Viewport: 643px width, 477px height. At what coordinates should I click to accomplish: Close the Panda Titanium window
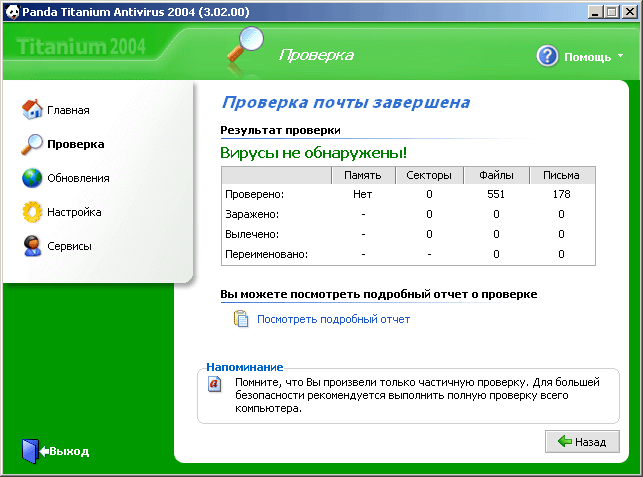click(629, 12)
